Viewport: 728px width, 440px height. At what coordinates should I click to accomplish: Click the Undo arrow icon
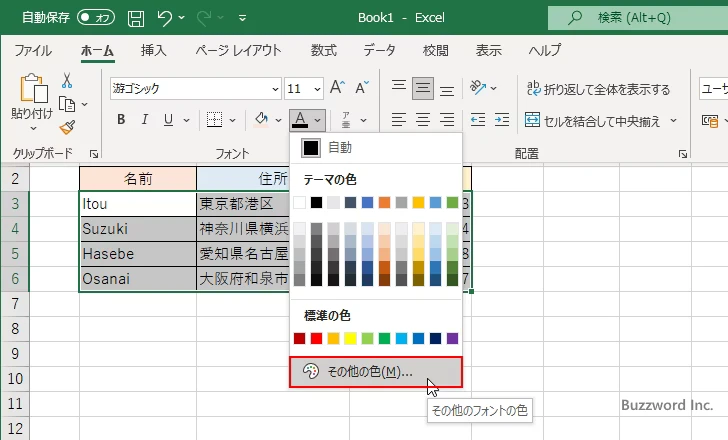pos(165,18)
